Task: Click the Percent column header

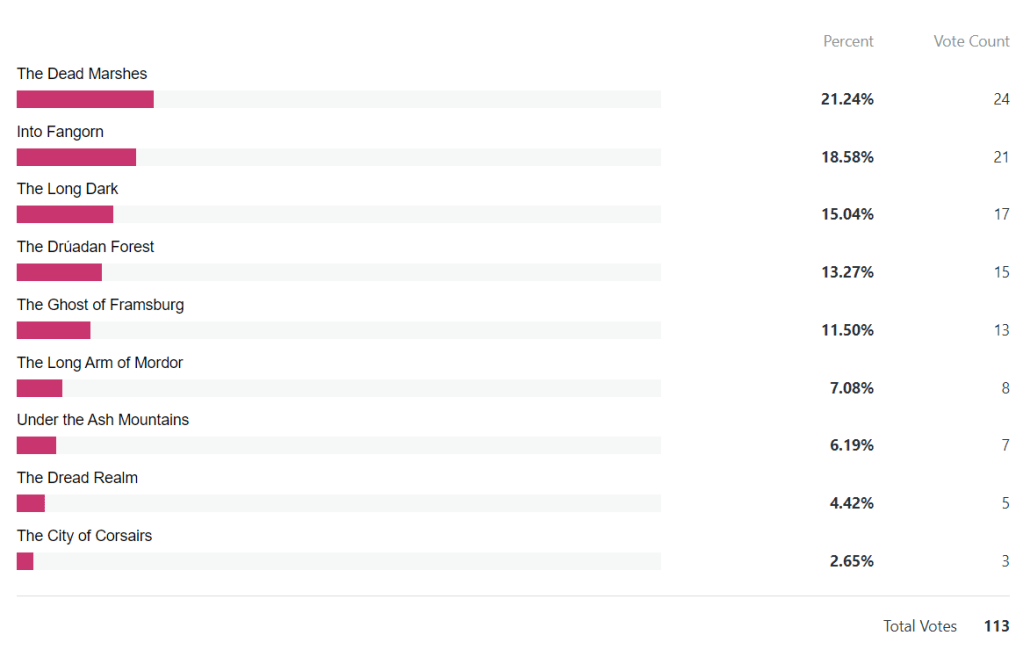Action: tap(848, 42)
